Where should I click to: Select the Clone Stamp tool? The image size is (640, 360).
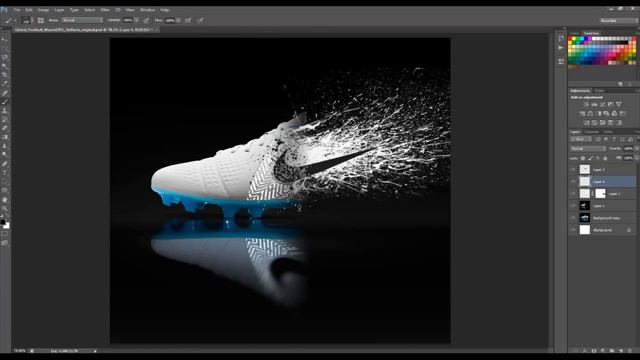pos(5,111)
